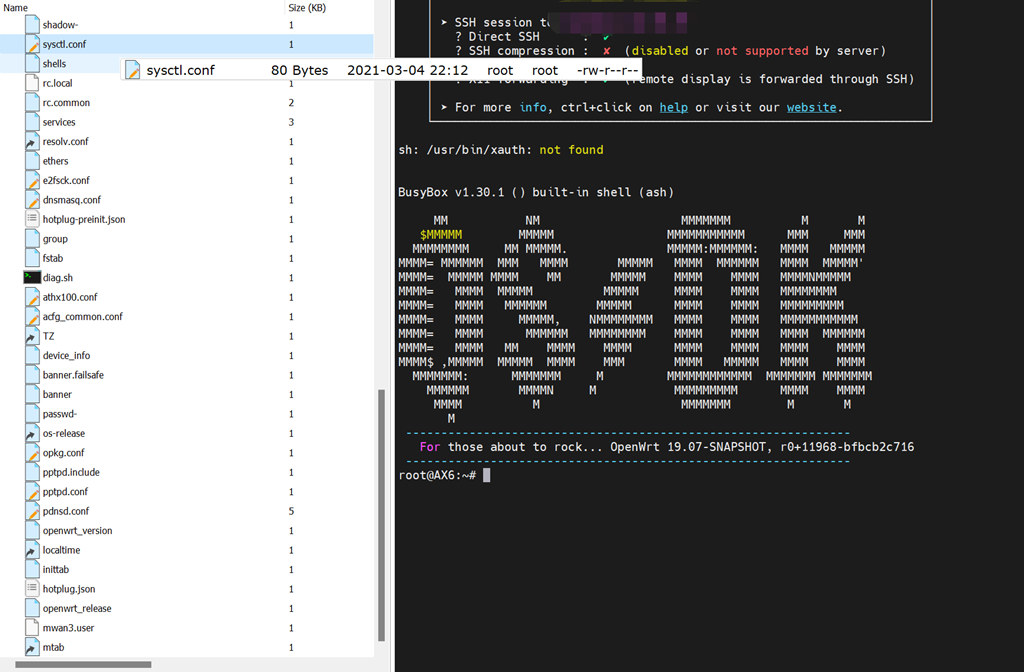Sort files by the Name column header
Screen dimensions: 1024x672
click(x=16, y=8)
